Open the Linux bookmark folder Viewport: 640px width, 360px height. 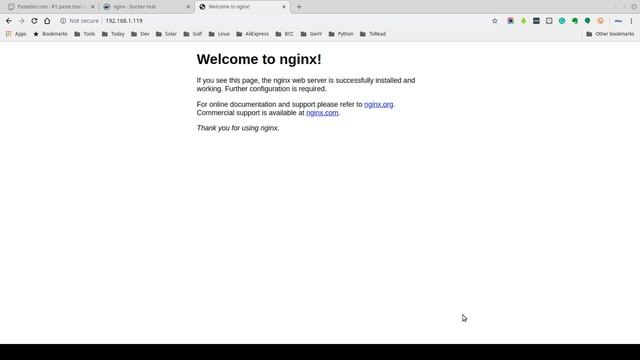click(219, 34)
